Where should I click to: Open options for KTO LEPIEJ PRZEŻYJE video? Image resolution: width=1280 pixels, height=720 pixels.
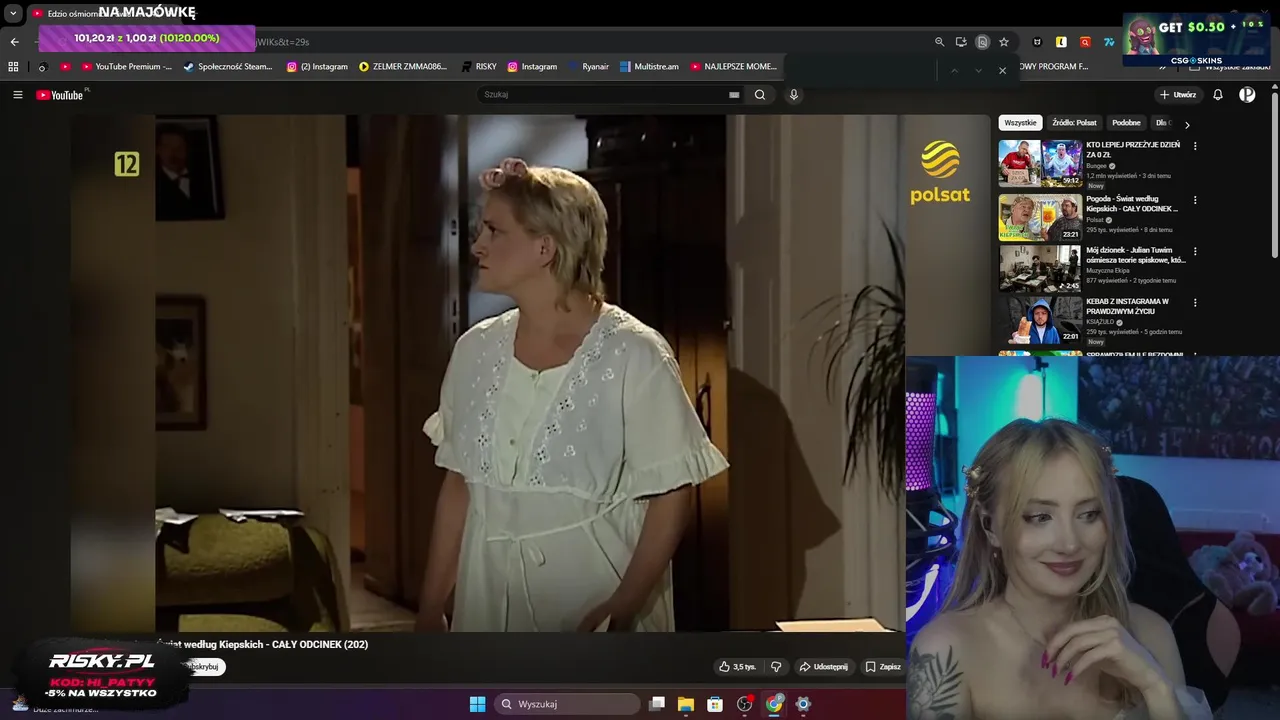[x=1195, y=146]
